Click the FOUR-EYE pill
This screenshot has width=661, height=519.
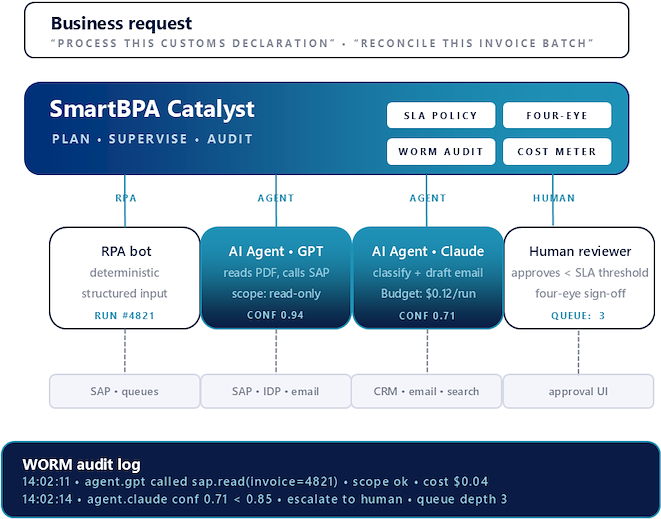(557, 115)
